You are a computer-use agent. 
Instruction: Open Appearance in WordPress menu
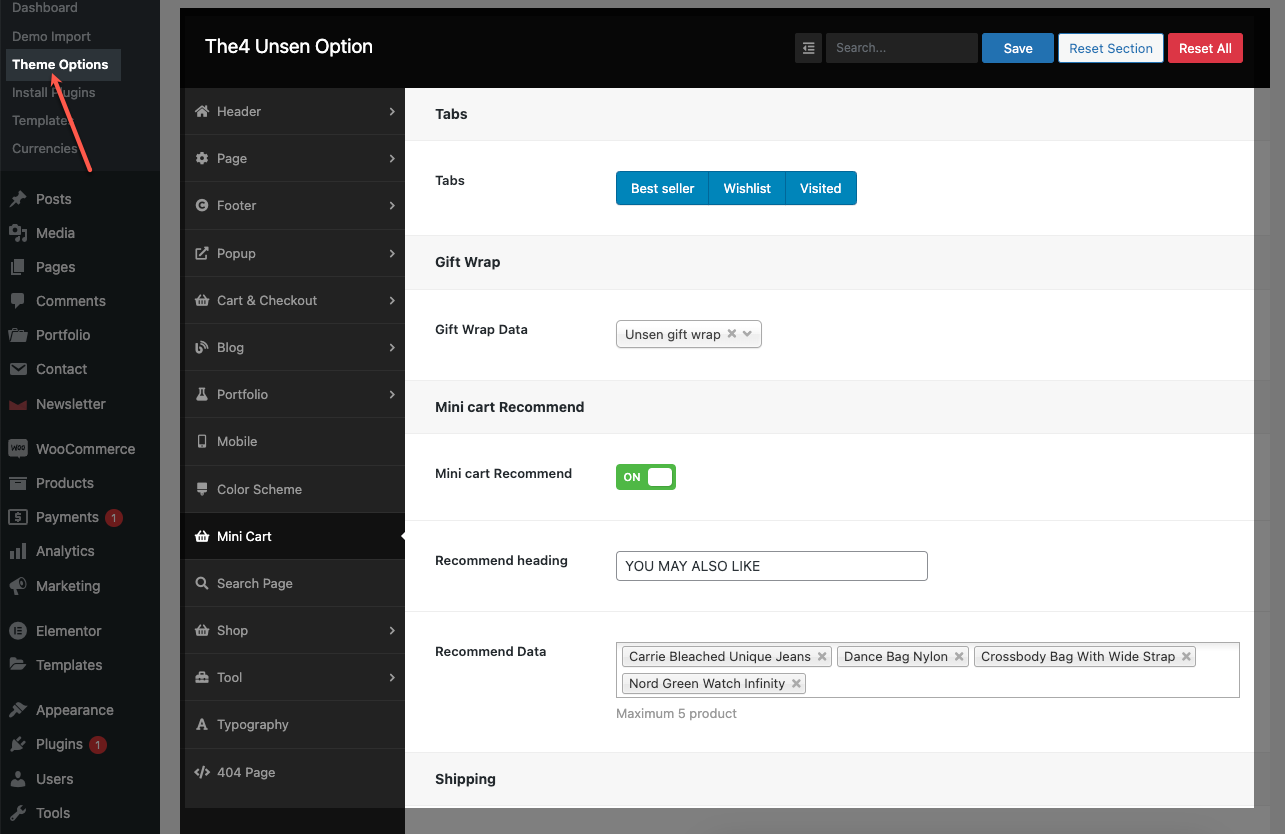(75, 710)
